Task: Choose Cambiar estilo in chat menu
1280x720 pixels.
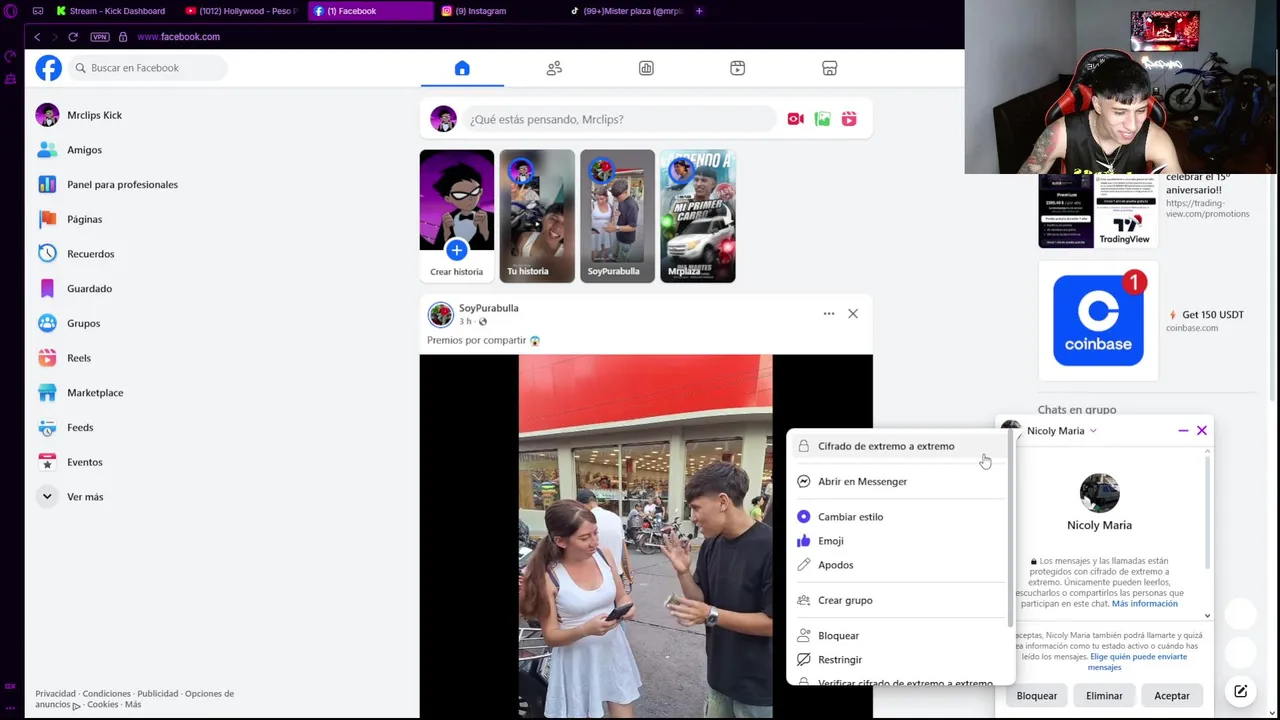Action: pyautogui.click(x=898, y=517)
